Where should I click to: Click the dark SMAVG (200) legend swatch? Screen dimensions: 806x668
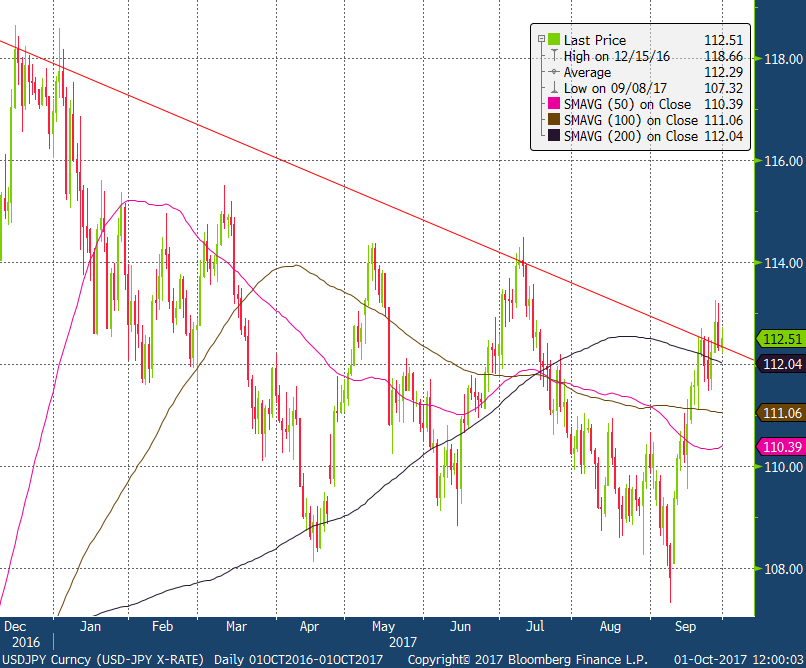pos(554,136)
